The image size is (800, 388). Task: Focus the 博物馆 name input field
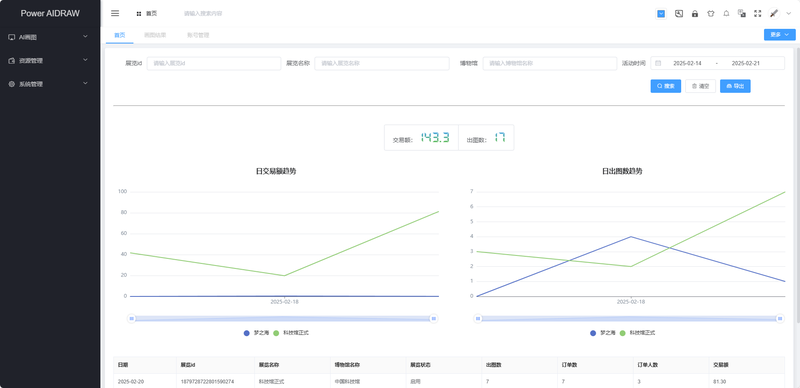point(549,63)
